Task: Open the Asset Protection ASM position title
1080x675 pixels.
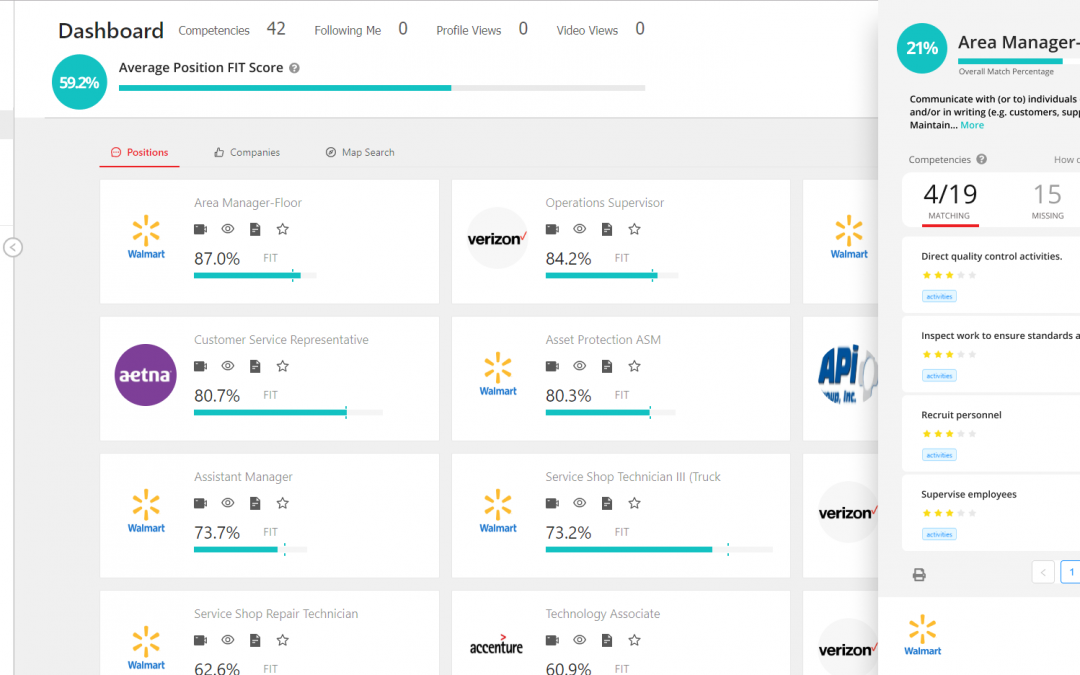Action: [603, 340]
